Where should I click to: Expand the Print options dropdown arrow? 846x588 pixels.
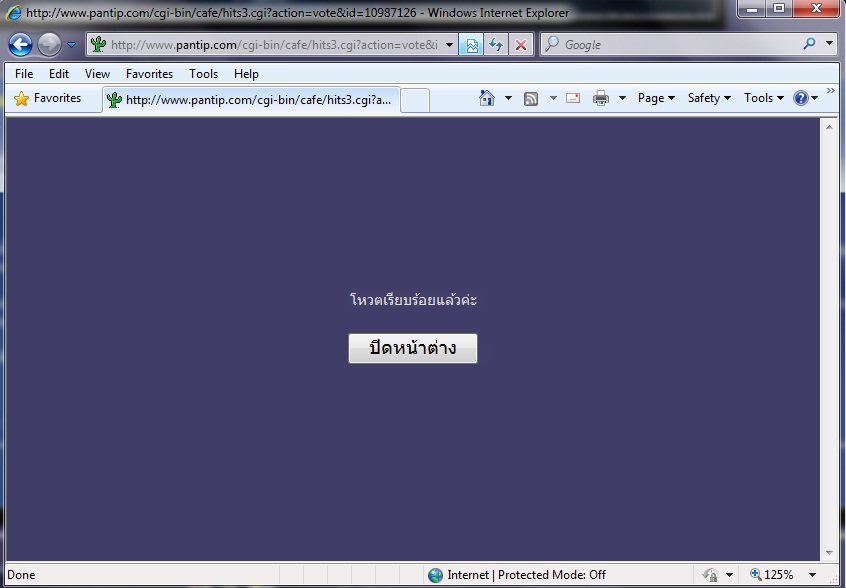pyautogui.click(x=622, y=98)
